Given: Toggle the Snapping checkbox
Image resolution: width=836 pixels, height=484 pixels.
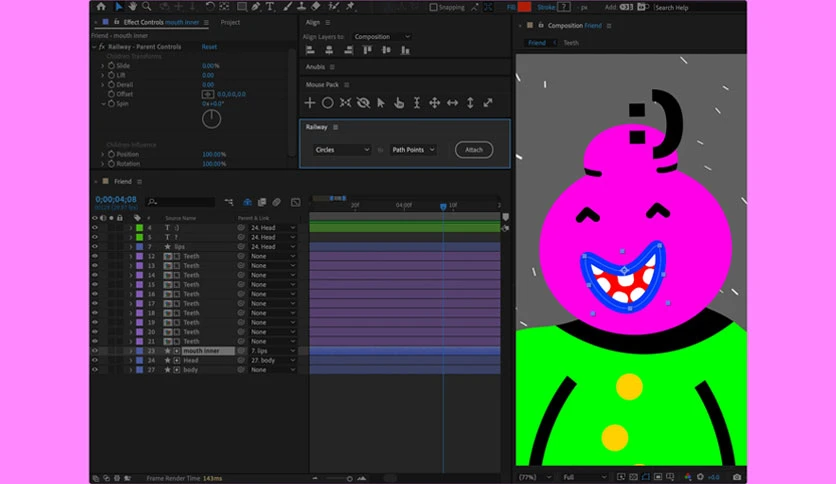Looking at the screenshot, I should 433,7.
